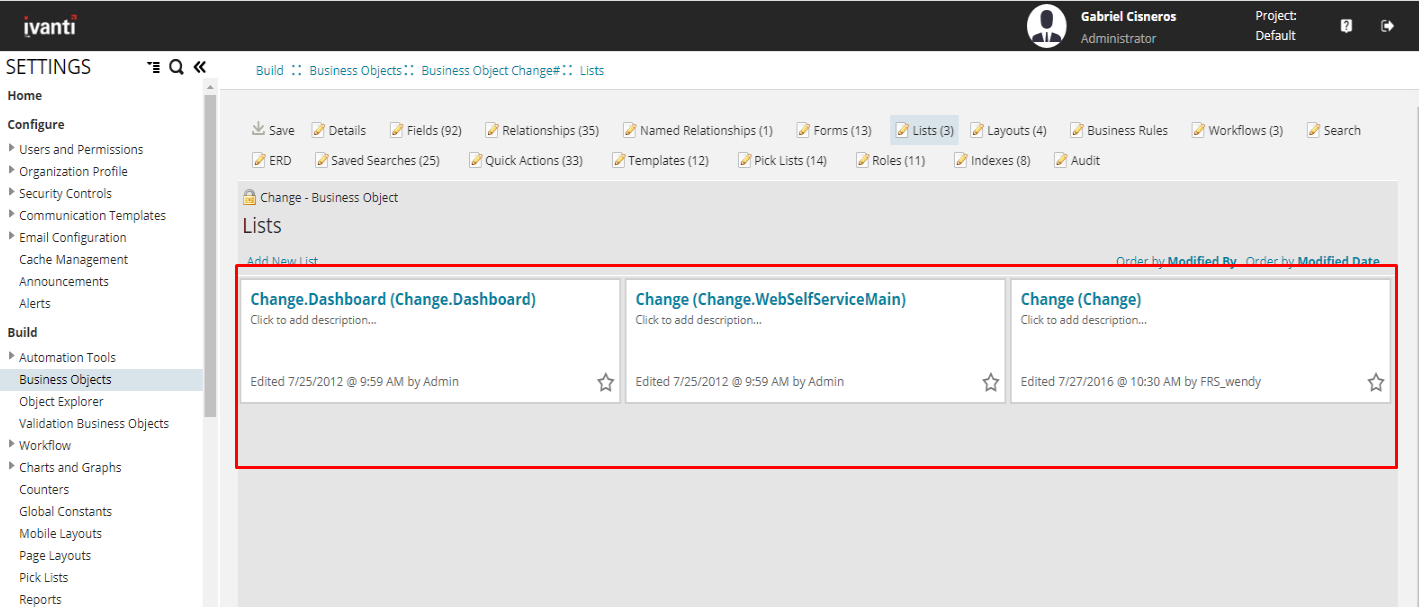Click the logout icon in top bar
Image resolution: width=1419 pixels, height=607 pixels.
[x=1387, y=26]
